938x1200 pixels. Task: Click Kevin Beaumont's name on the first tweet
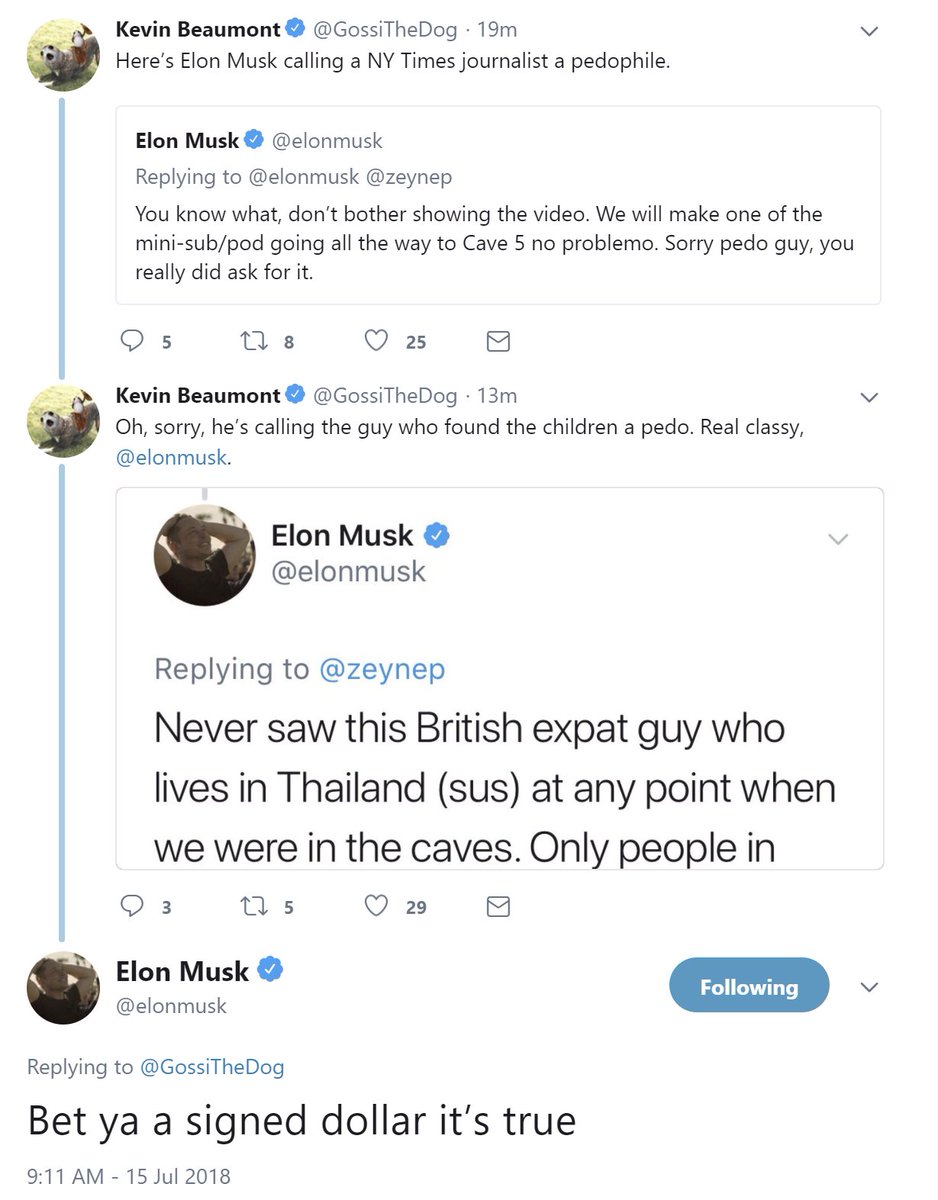(198, 30)
